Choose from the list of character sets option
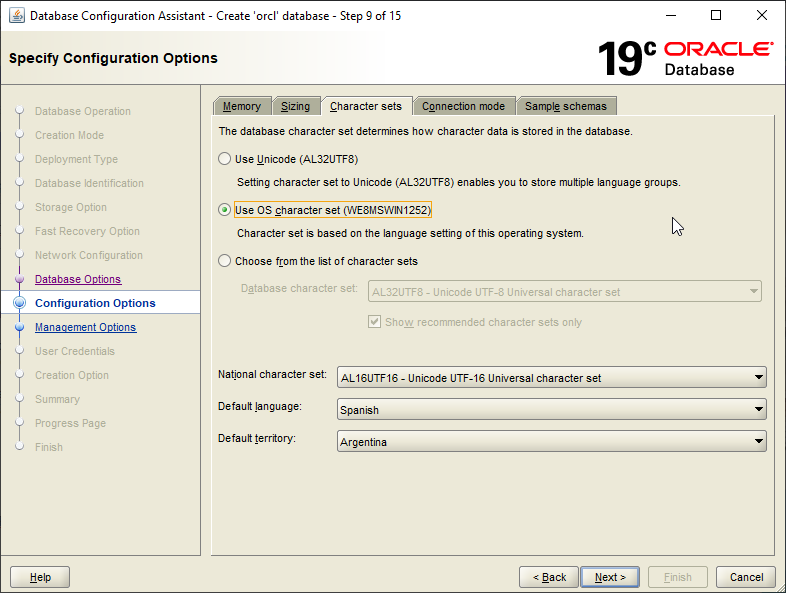Viewport: 786px width, 593px height. click(224, 261)
